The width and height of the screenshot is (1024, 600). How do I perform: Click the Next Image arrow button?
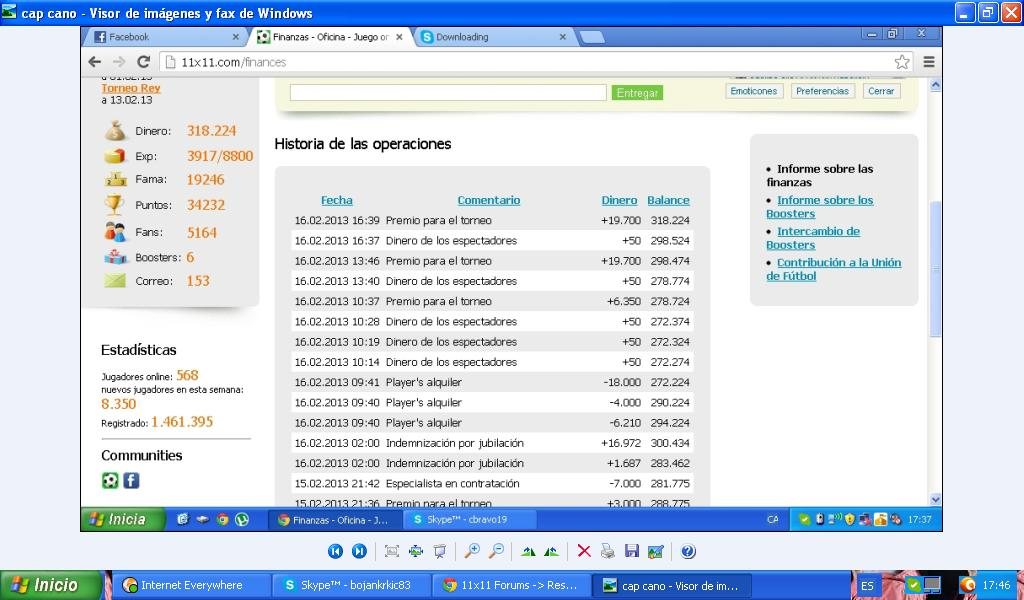coord(359,551)
